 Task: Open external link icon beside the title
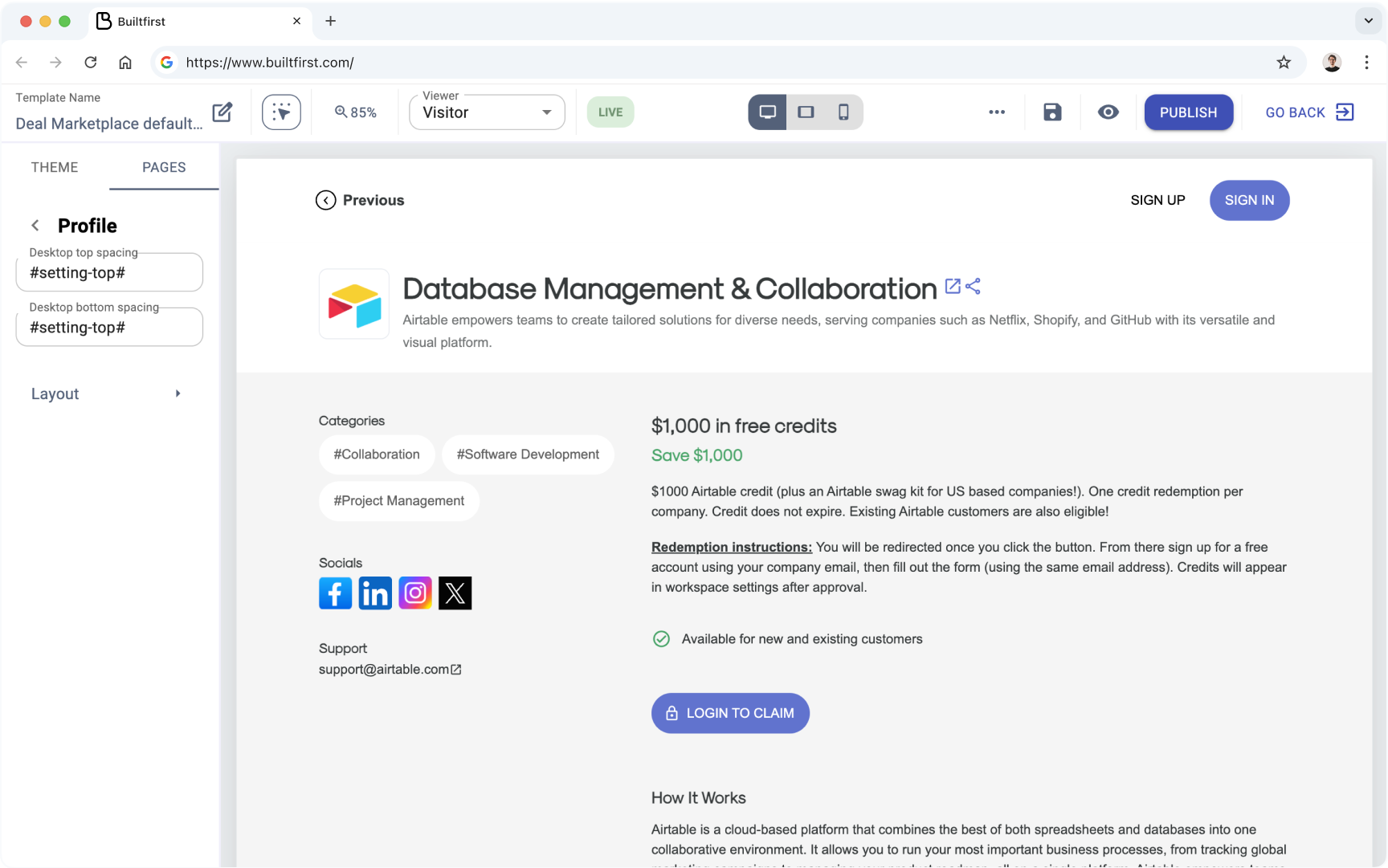coord(953,286)
